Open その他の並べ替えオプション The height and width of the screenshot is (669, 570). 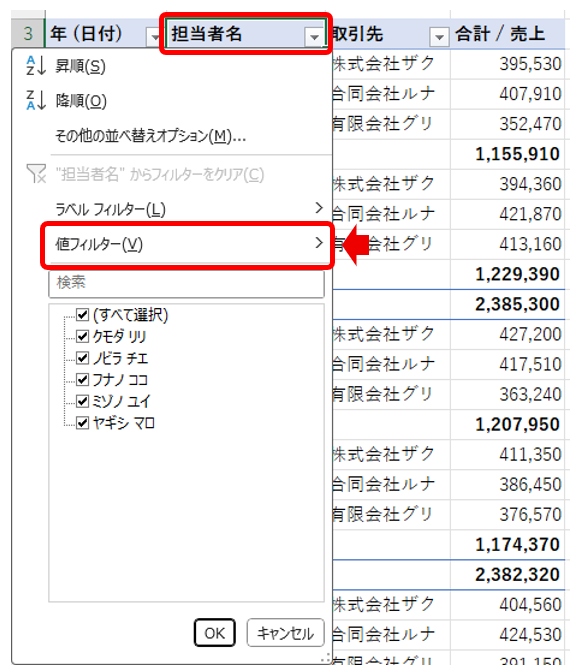(150, 137)
